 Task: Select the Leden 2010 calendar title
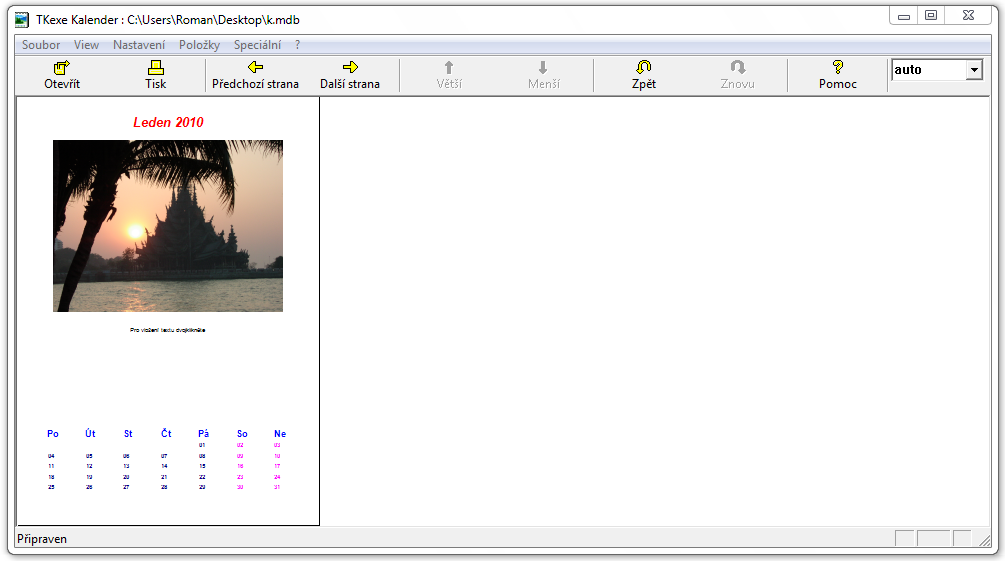coord(169,122)
